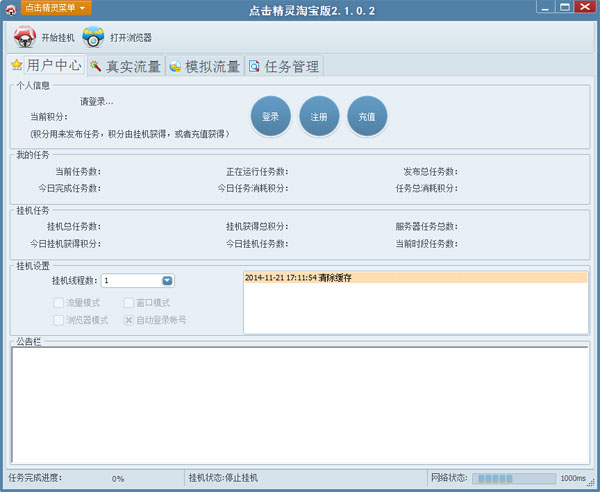Switch to the 任务管理 tab
600x492 pixels.
click(291, 67)
